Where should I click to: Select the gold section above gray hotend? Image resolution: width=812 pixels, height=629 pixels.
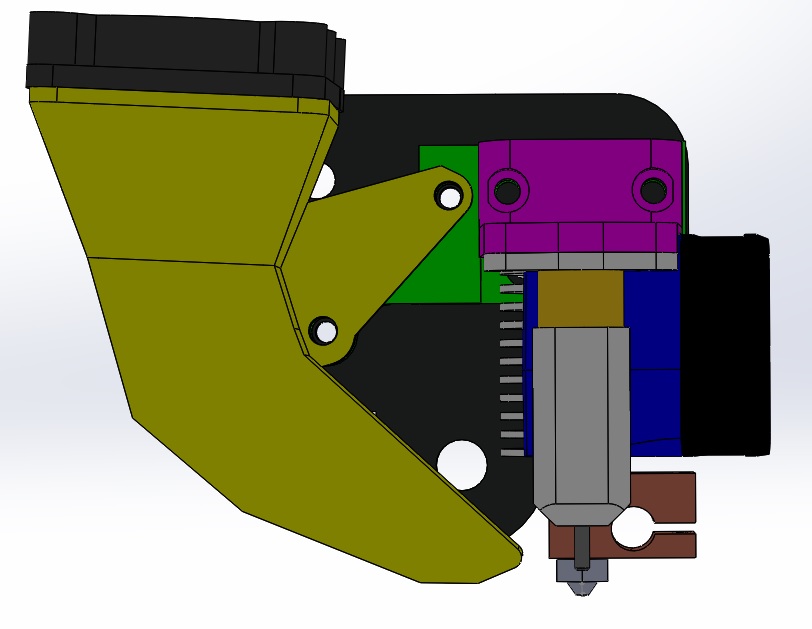581,299
